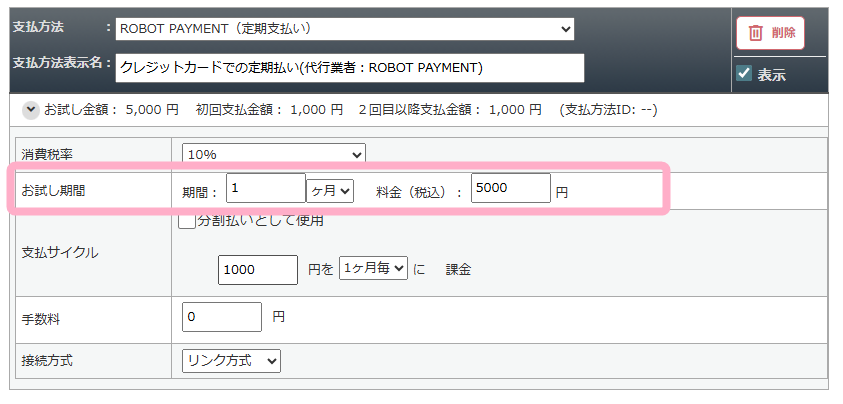Click the trash can icon for 削除

[756, 33]
